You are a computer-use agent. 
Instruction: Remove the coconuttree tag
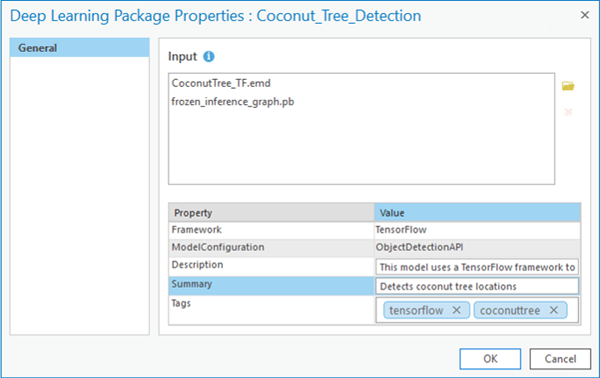(x=554, y=310)
